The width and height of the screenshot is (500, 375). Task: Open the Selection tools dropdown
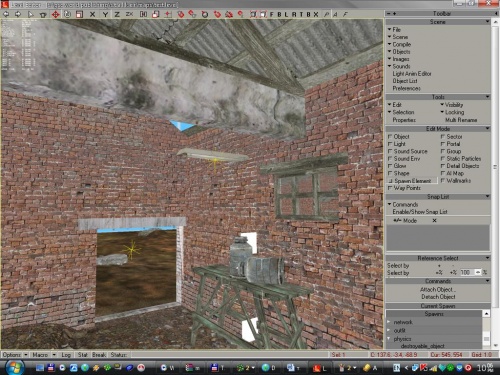401,112
